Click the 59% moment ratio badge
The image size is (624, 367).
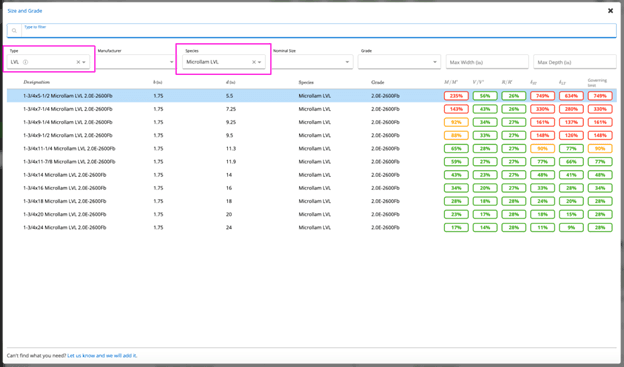(456, 162)
